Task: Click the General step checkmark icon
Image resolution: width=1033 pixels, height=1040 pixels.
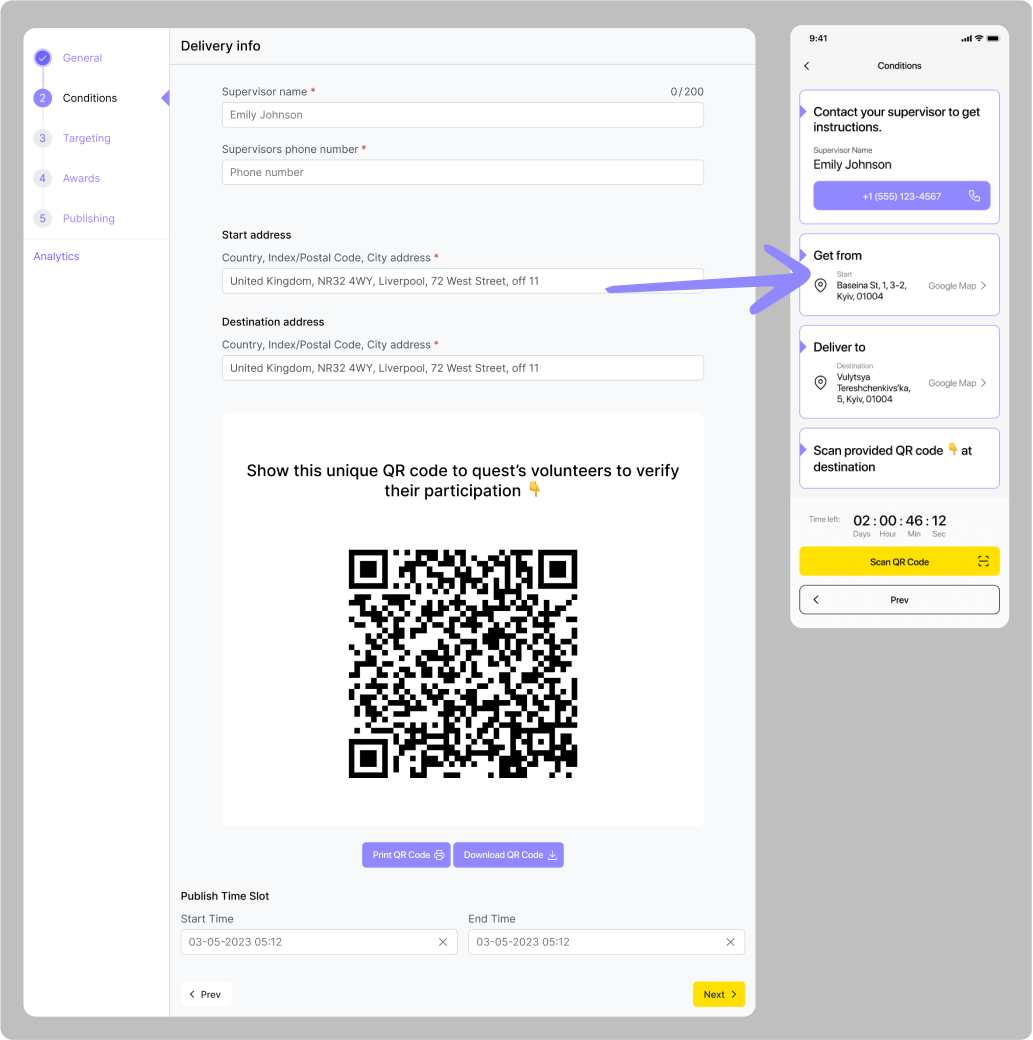Action: (x=42, y=58)
